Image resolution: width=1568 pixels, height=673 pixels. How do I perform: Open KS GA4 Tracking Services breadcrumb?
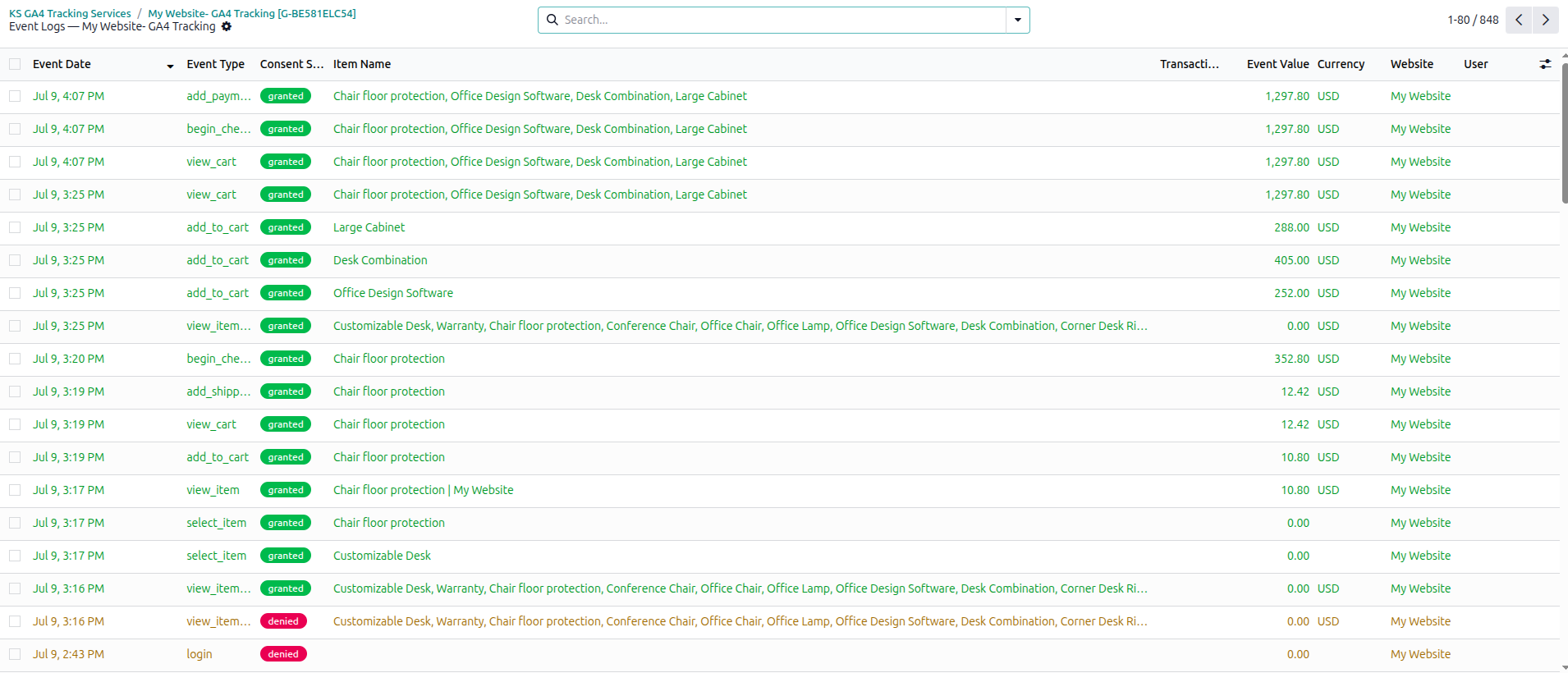pyautogui.click(x=70, y=13)
